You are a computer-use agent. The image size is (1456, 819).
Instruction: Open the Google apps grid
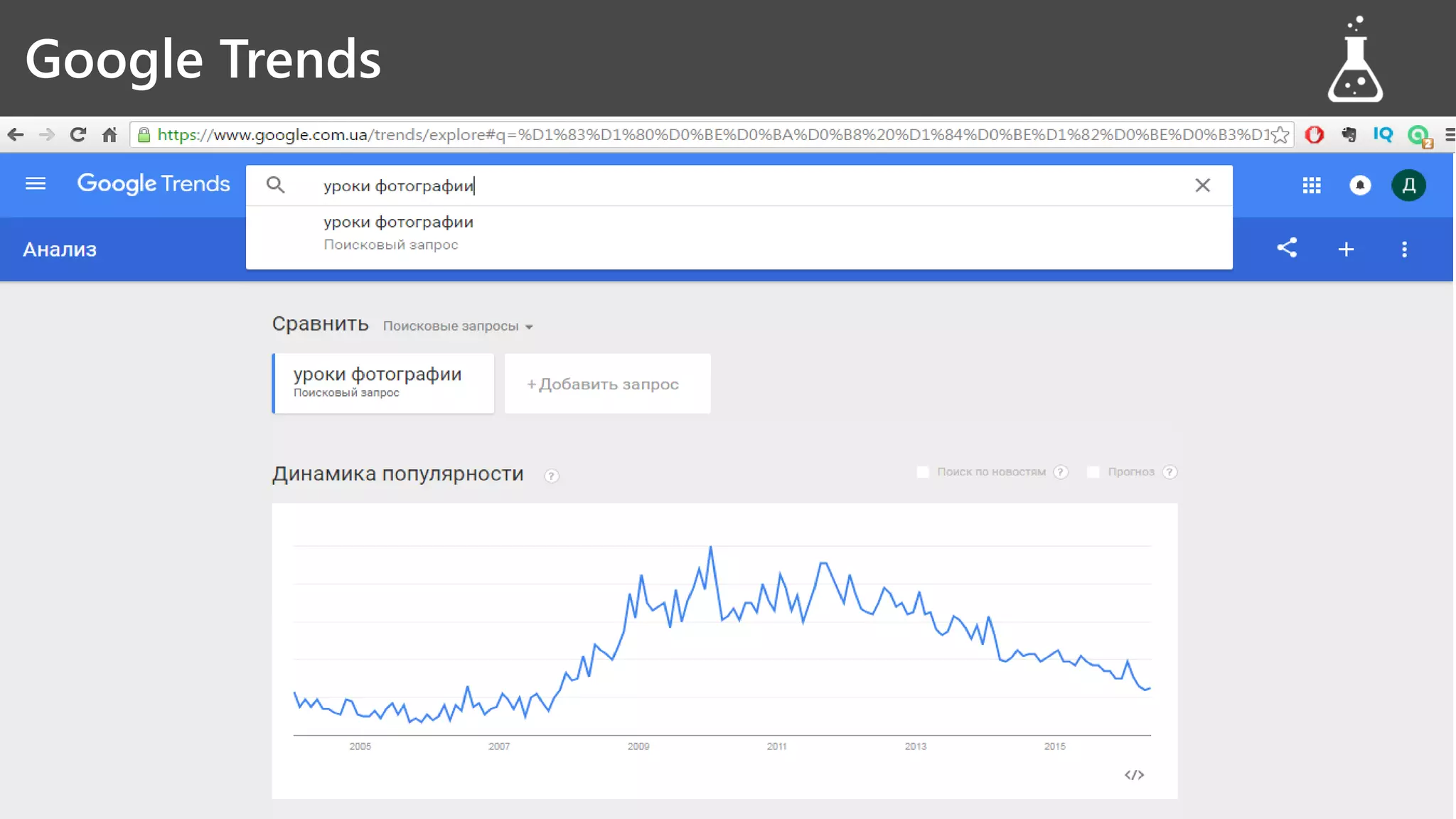pyautogui.click(x=1312, y=186)
